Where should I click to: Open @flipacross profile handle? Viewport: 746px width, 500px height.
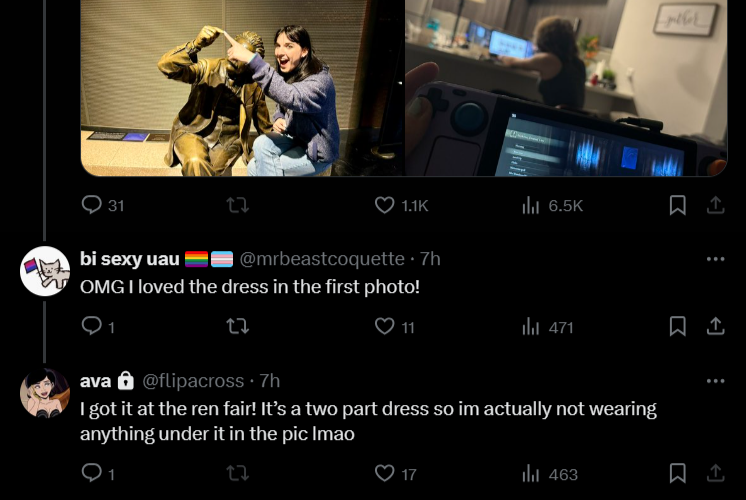point(193,381)
